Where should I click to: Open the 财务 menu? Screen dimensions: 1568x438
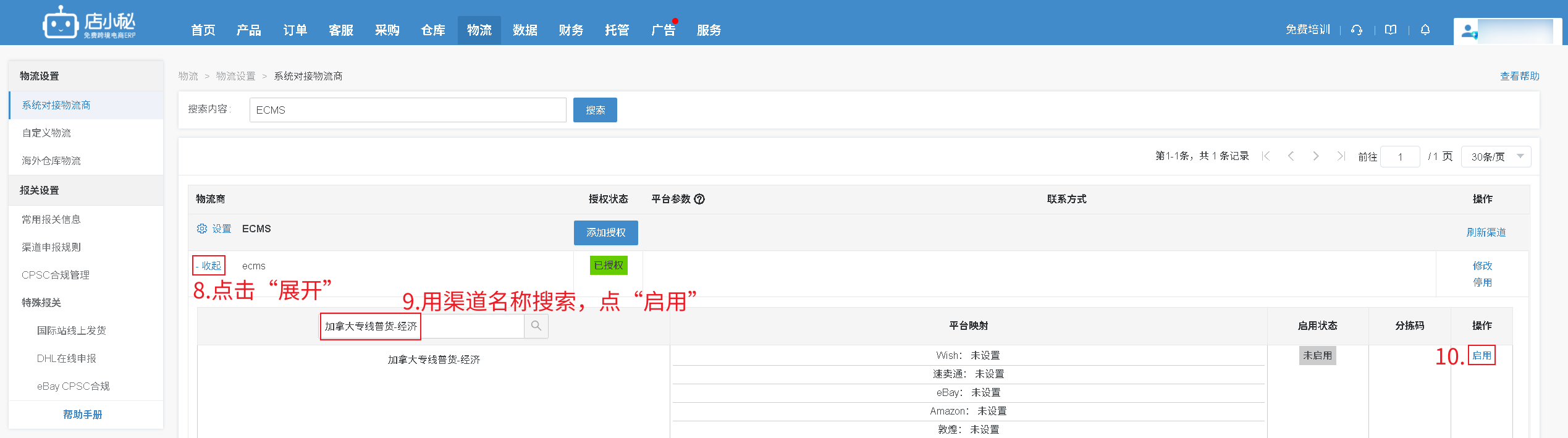(571, 30)
